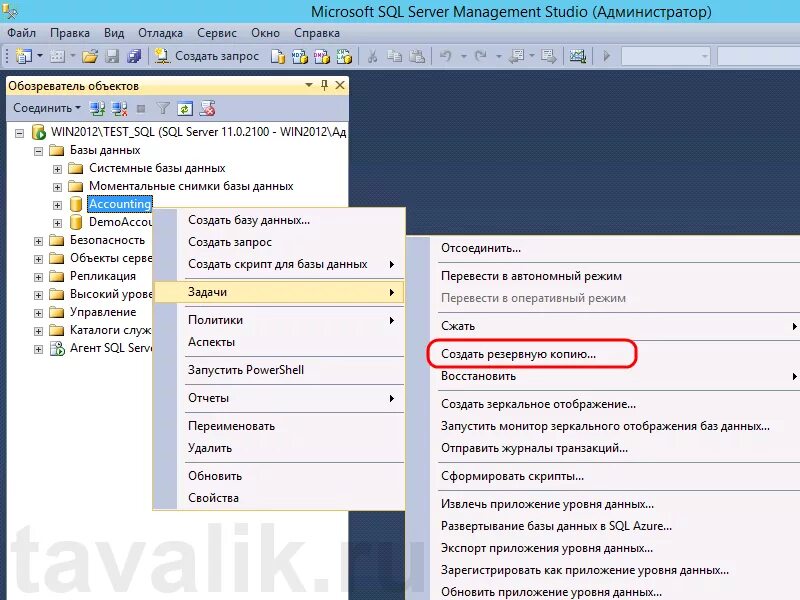Open the Redo history dropdown arrow
800x600 pixels.
498,56
